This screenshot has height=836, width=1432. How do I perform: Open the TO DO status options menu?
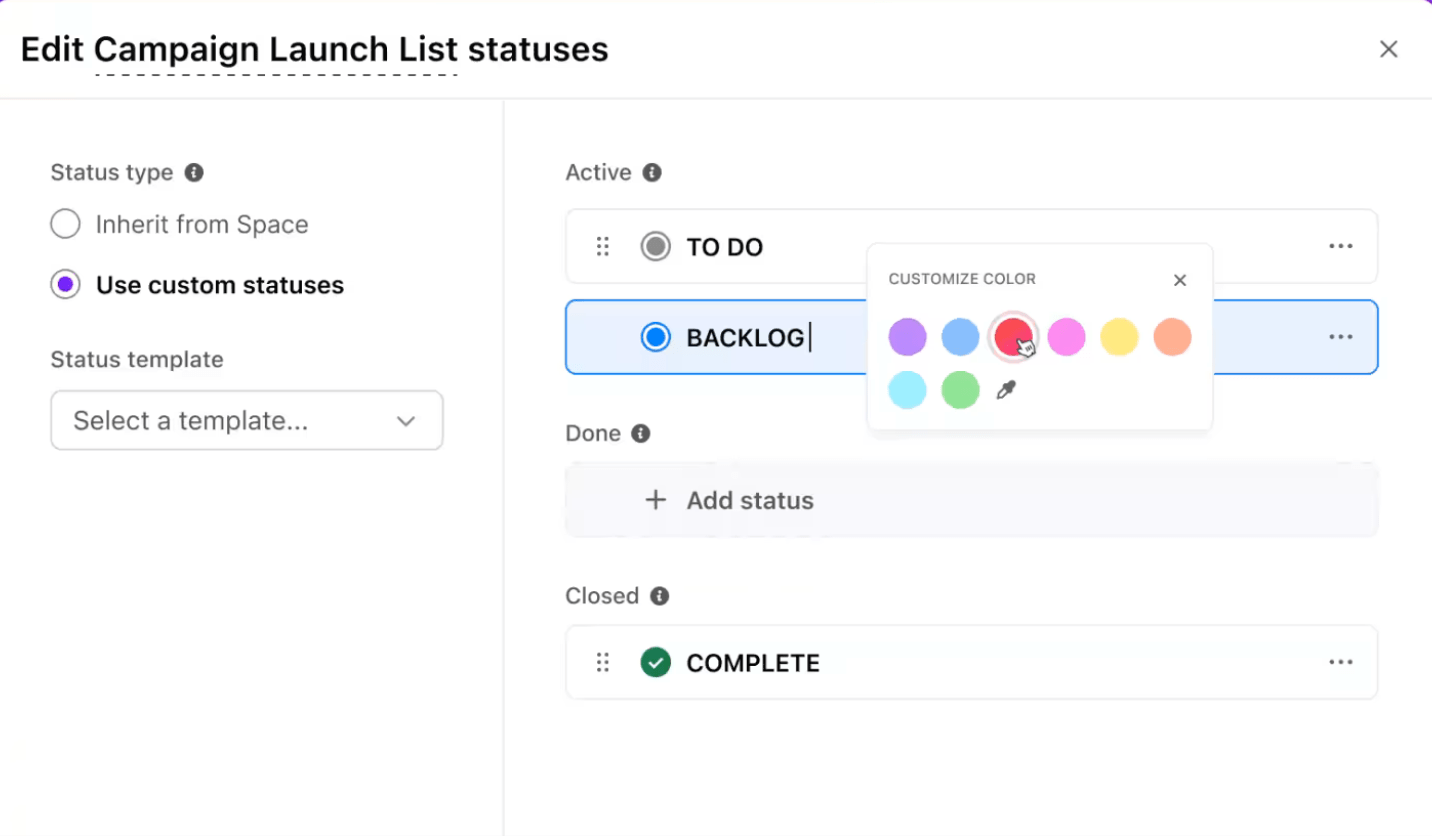pos(1341,246)
